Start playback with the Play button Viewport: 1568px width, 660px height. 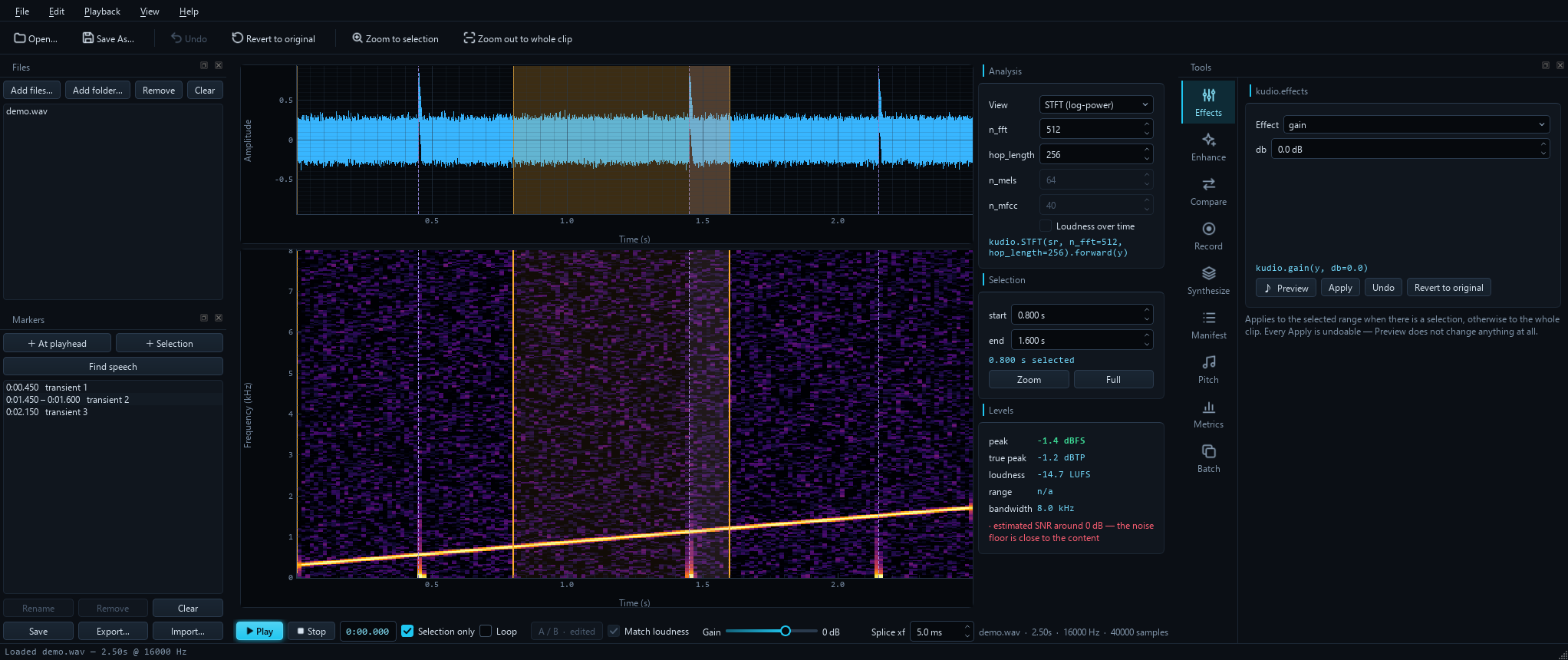point(260,631)
